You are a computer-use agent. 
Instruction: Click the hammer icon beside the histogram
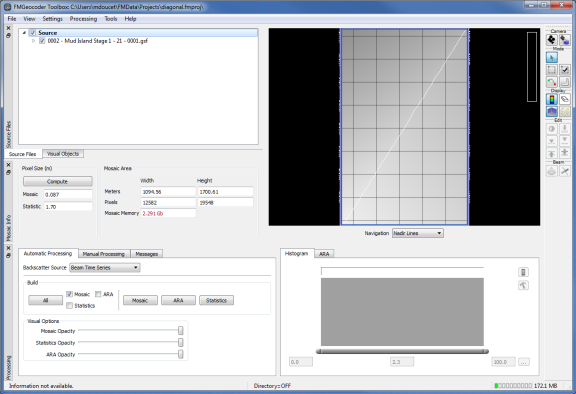(523, 285)
